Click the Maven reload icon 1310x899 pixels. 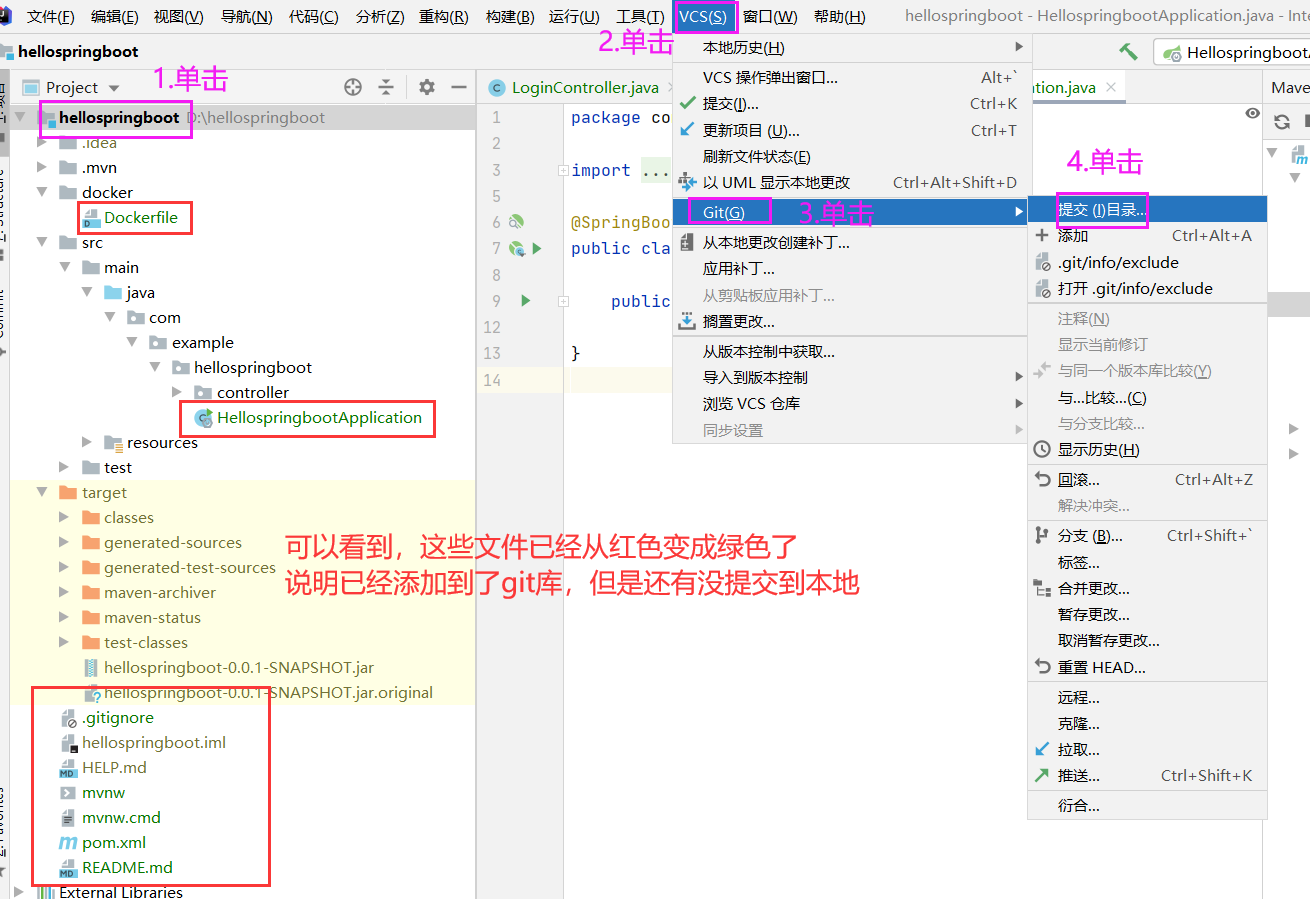point(1282,122)
